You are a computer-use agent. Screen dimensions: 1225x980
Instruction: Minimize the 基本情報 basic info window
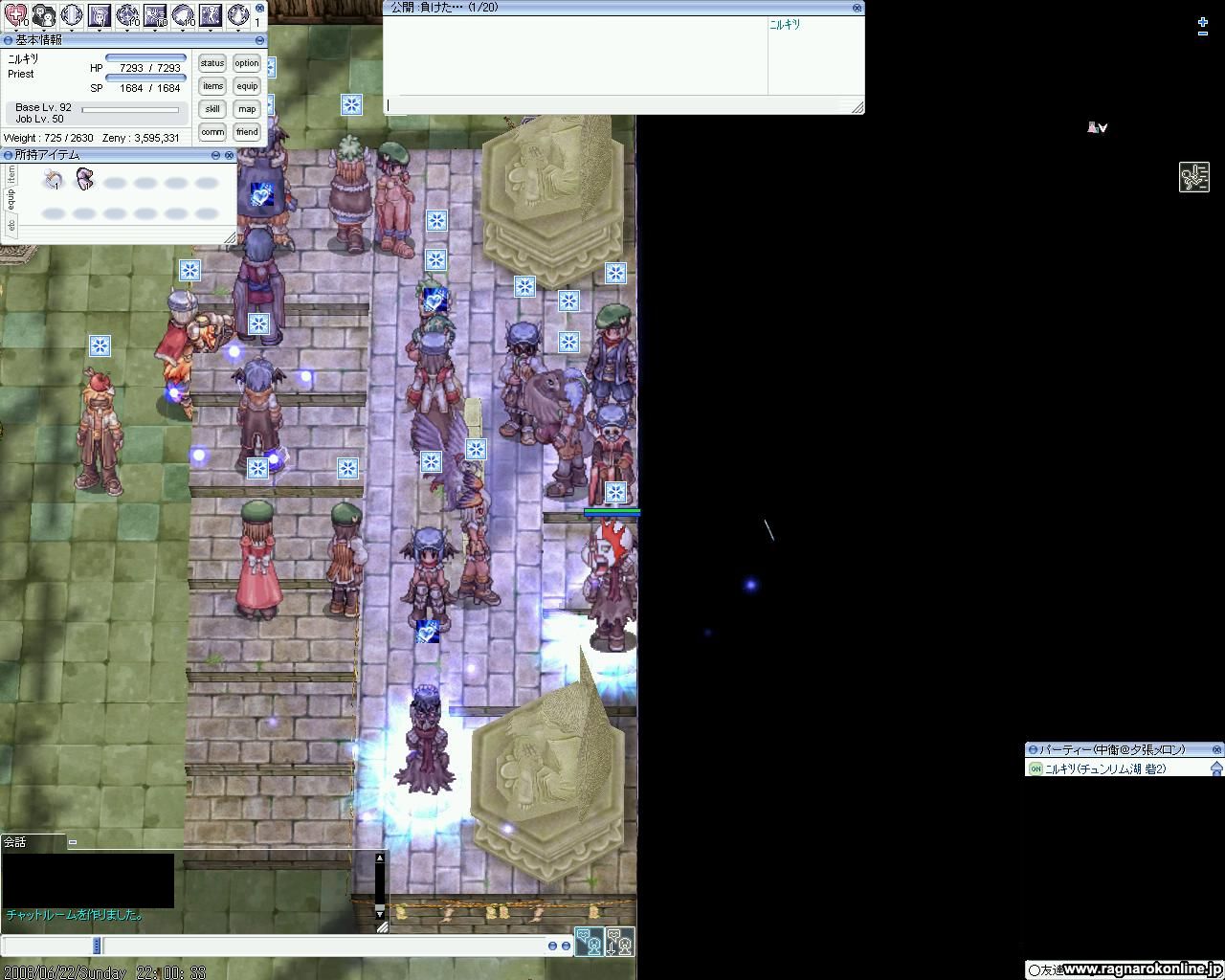(259, 40)
